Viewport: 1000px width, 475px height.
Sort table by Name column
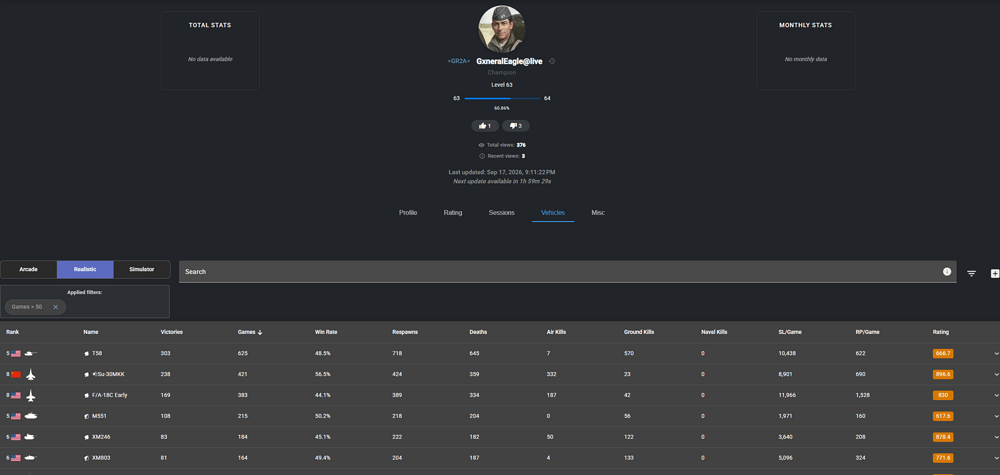click(x=91, y=332)
